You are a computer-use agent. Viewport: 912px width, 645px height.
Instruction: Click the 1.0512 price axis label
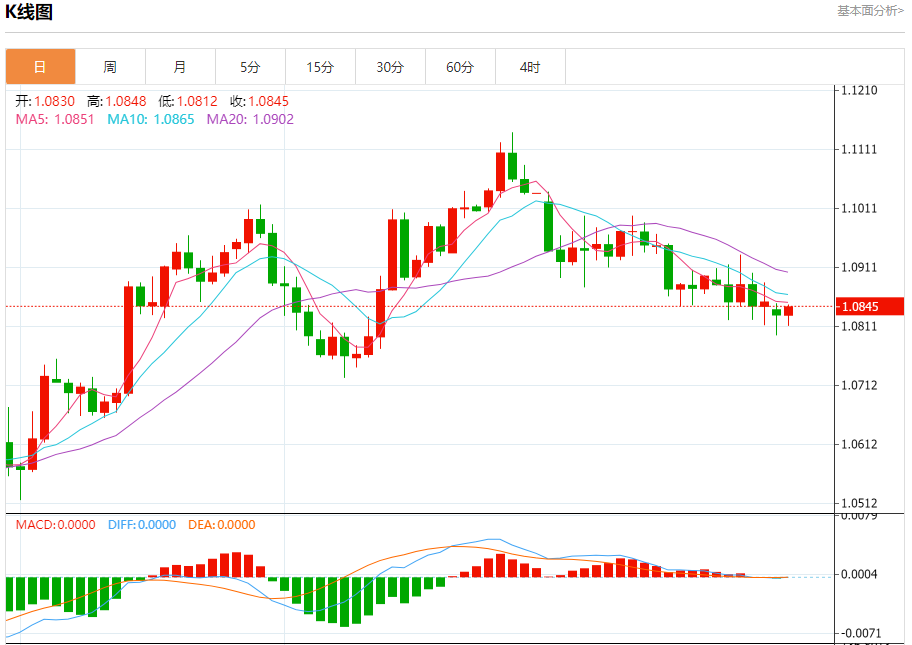click(x=859, y=503)
